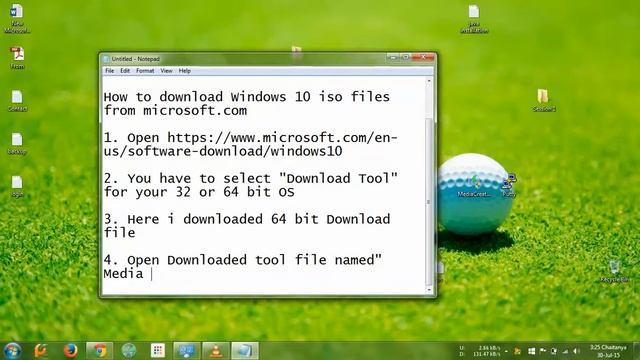This screenshot has width=640, height=360.
Task: Minimize the Notepad window
Action: click(x=393, y=58)
